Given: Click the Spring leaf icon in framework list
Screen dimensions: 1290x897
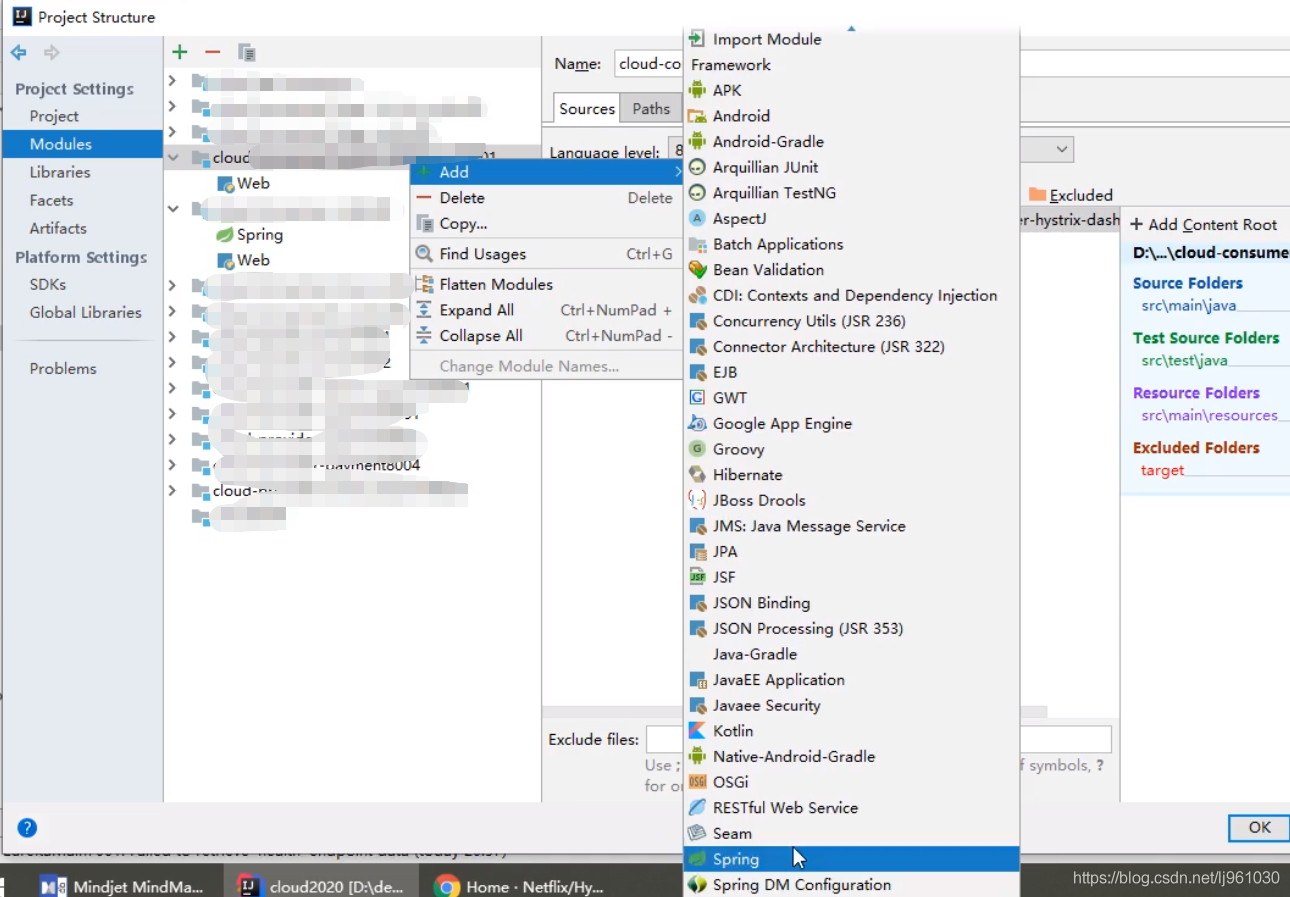Looking at the screenshot, I should [697, 859].
